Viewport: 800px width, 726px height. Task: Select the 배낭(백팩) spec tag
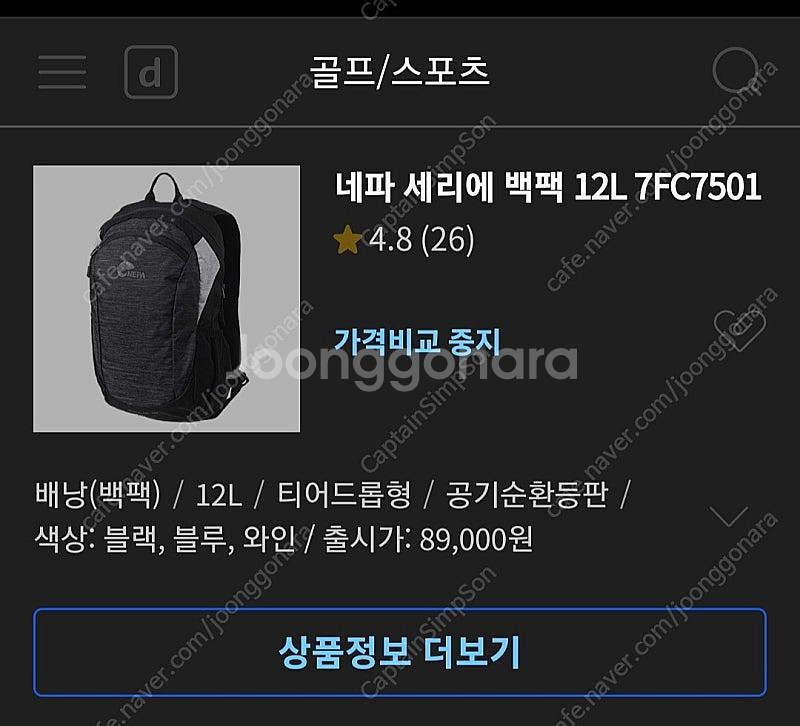(98, 494)
